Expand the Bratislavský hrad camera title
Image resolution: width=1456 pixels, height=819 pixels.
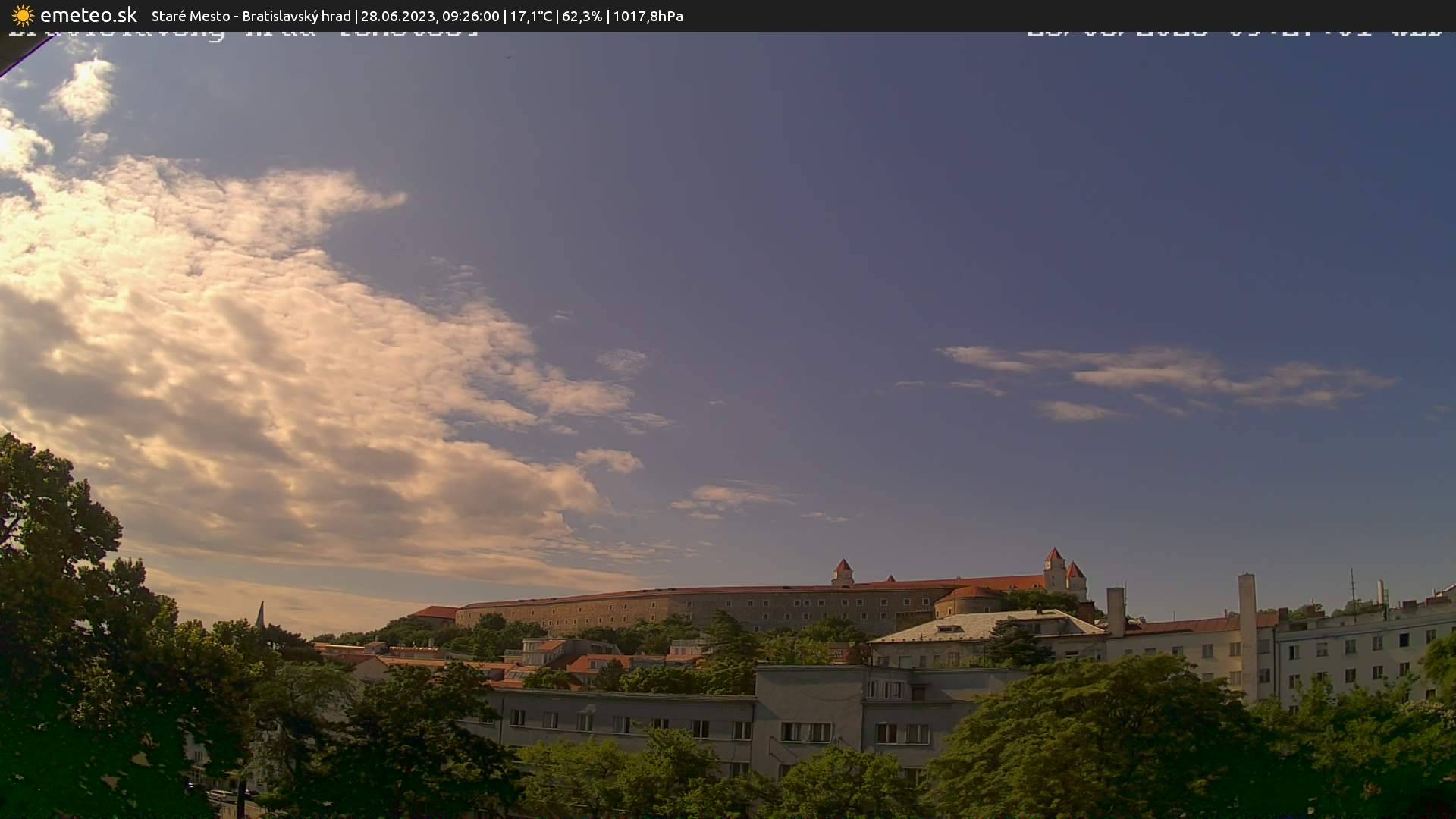pyautogui.click(x=296, y=15)
